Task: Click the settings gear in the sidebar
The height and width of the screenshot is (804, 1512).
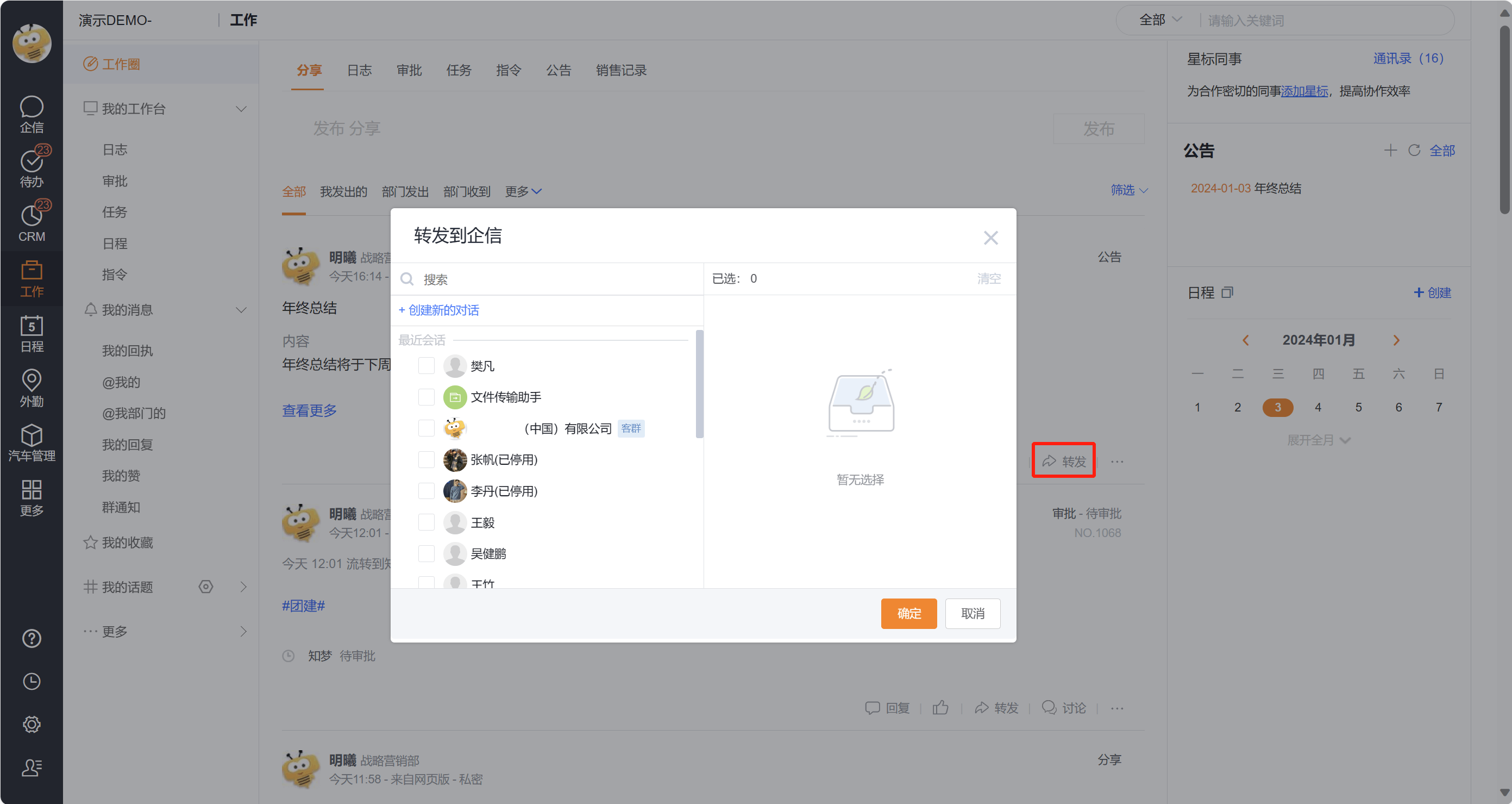Action: click(31, 724)
